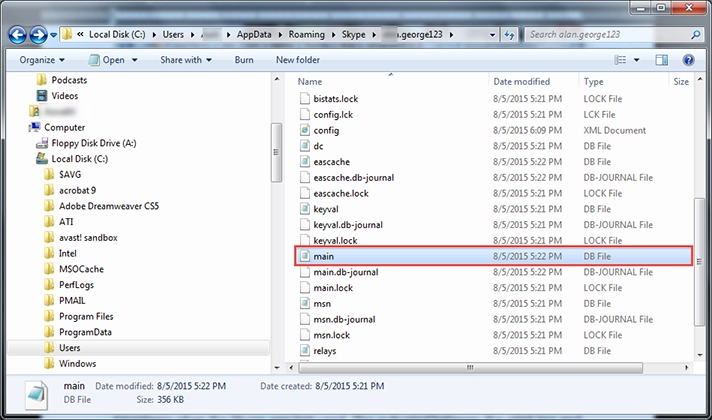Viewport: 712px width, 420px height.
Task: Sort by the Size column header
Action: click(681, 82)
